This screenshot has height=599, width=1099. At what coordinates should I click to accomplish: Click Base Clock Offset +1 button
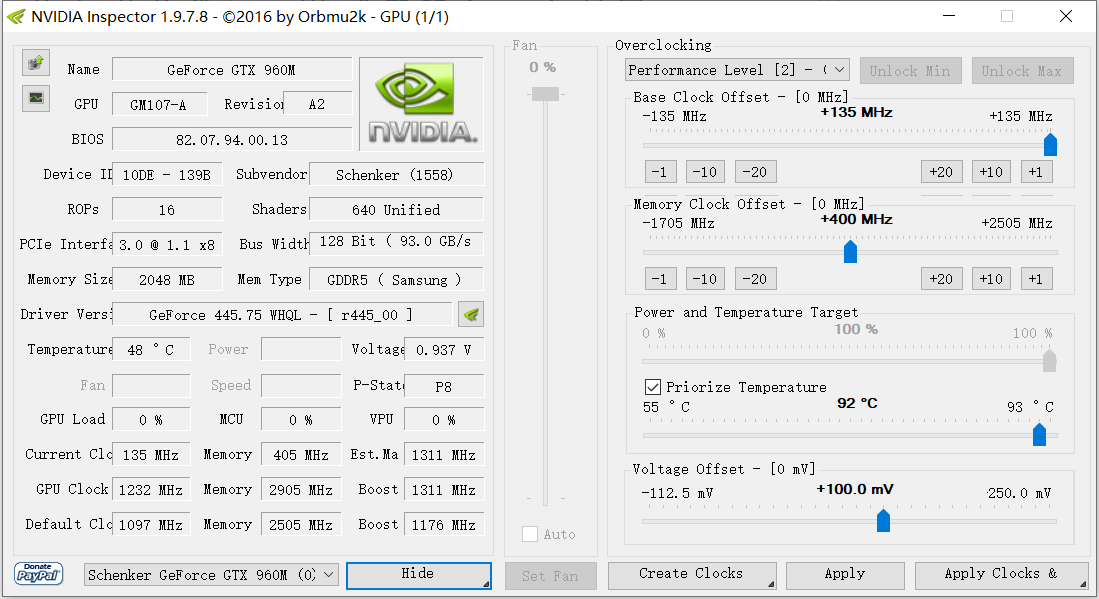tap(1037, 172)
